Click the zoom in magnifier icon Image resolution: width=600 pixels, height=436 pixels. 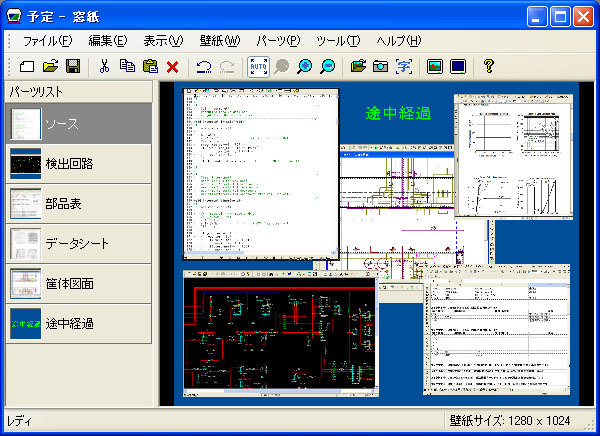coord(304,67)
